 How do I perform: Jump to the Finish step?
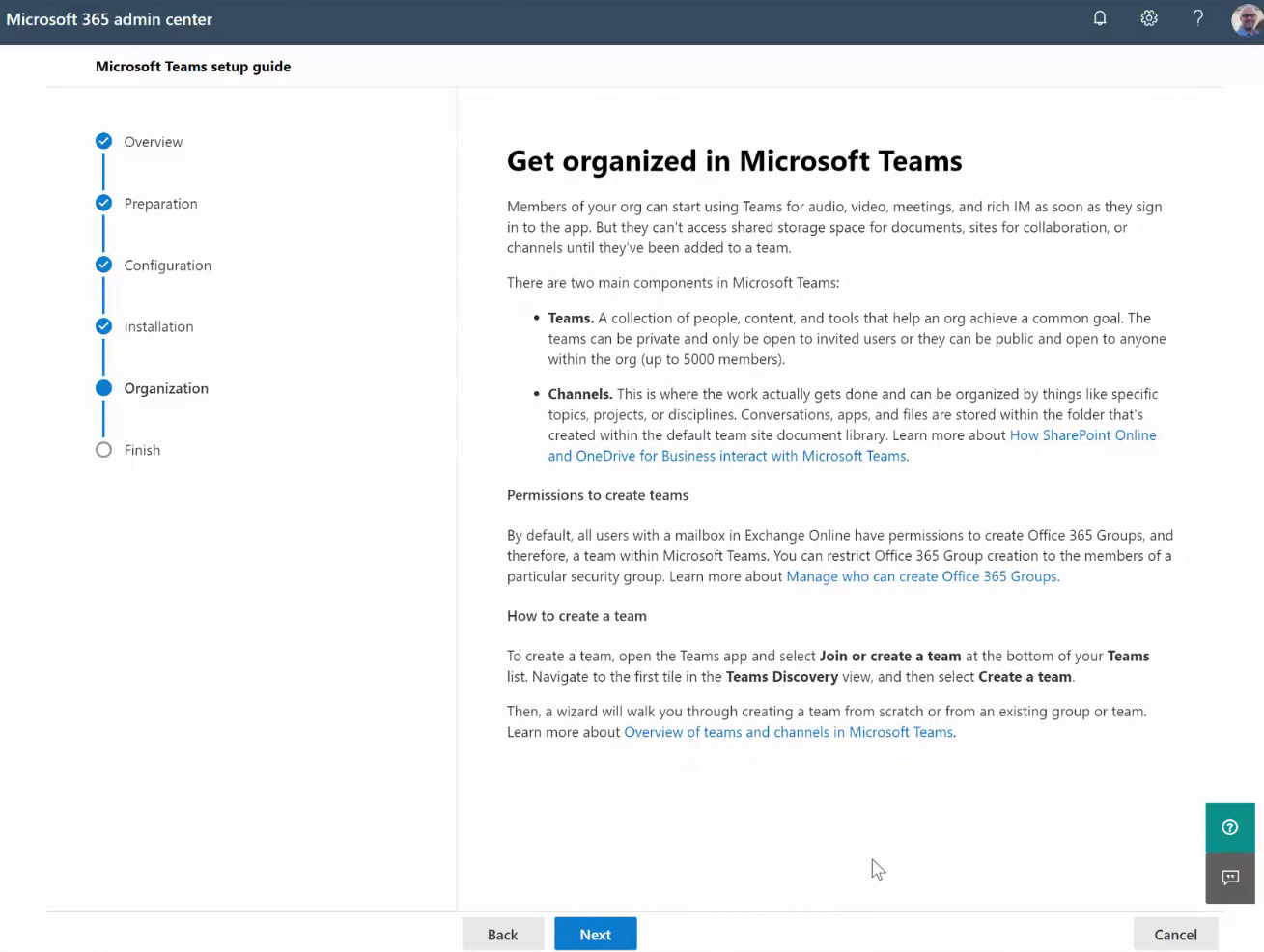[142, 450]
